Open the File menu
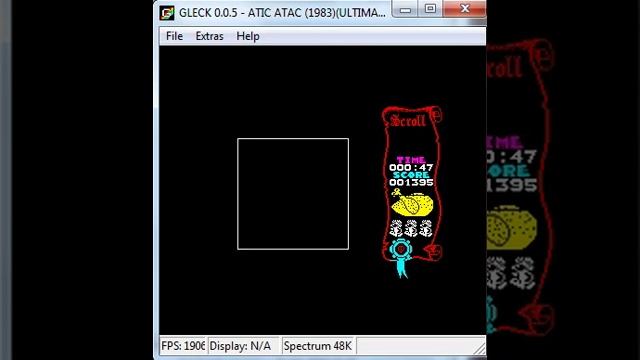 174,36
